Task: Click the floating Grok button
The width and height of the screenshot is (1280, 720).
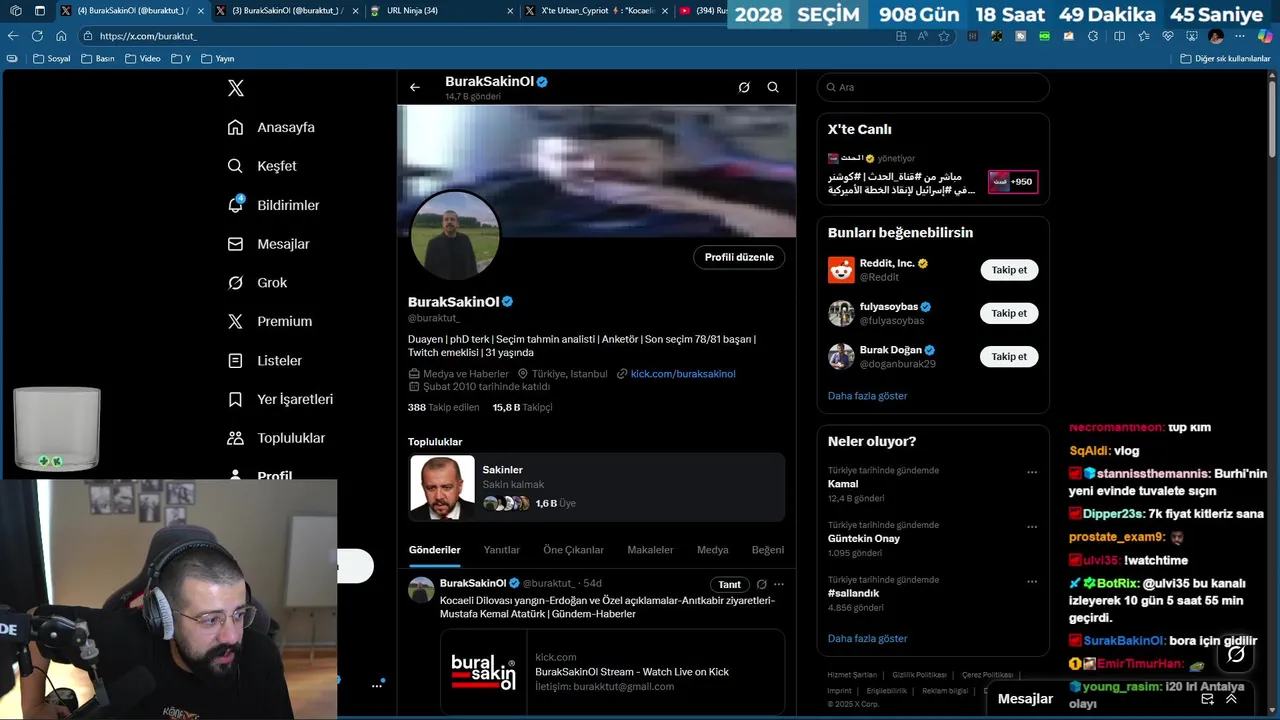Action: click(1236, 654)
